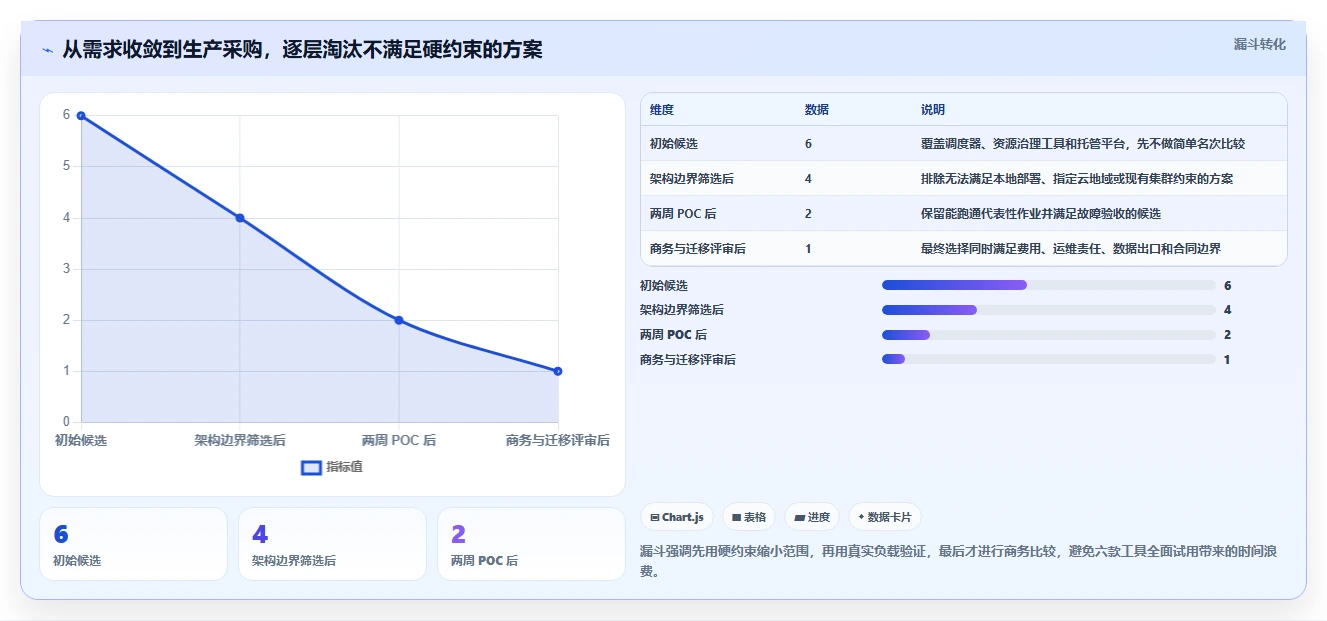
Task: Click description 排除无法满足本地部署
Action: (1077, 179)
